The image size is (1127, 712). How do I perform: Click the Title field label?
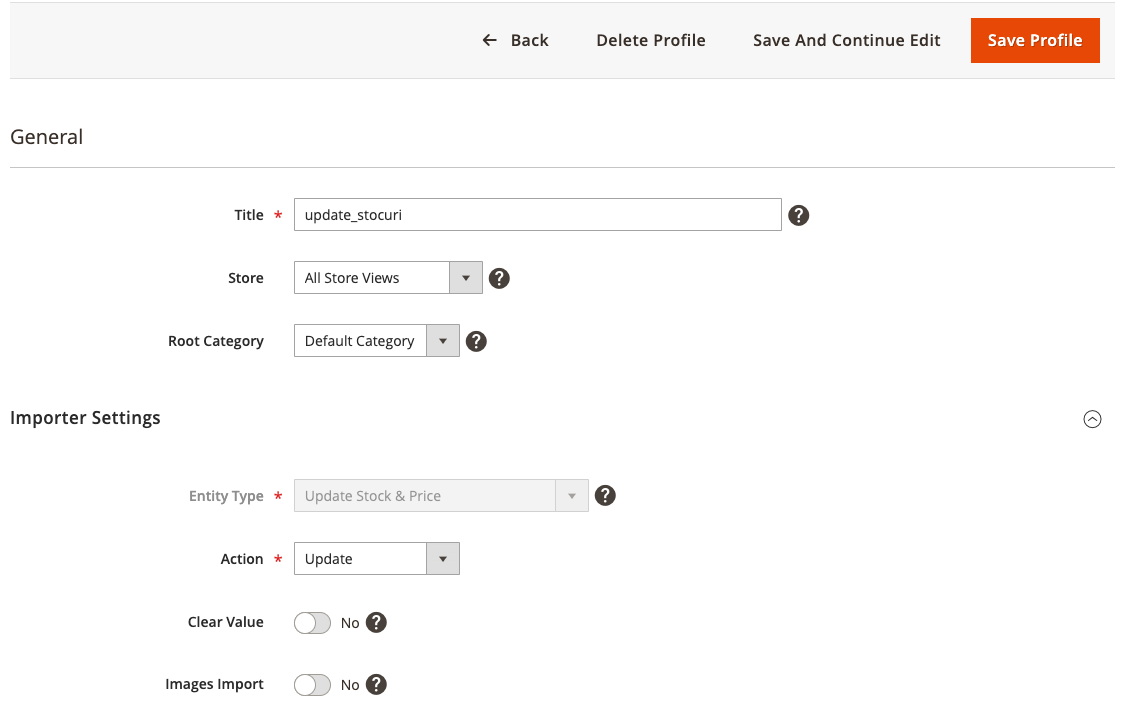point(249,215)
